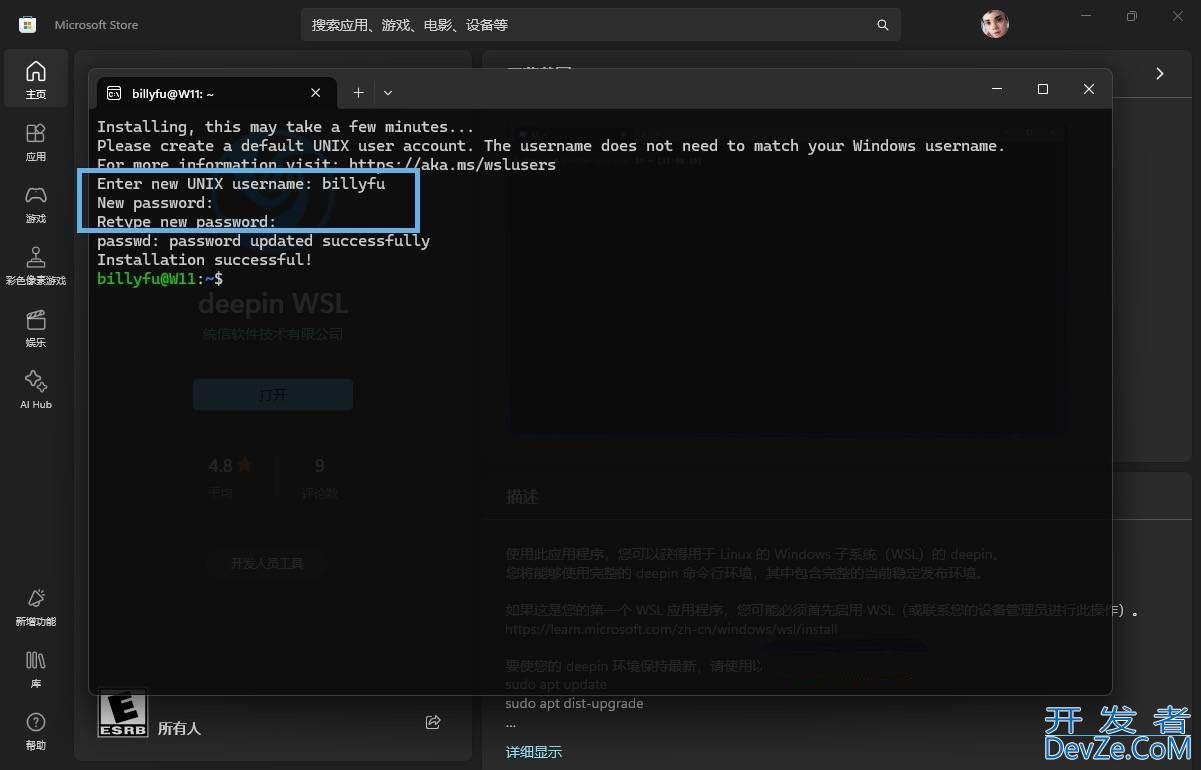
Task: Click the Microsoft Store title text
Action: [x=96, y=25]
